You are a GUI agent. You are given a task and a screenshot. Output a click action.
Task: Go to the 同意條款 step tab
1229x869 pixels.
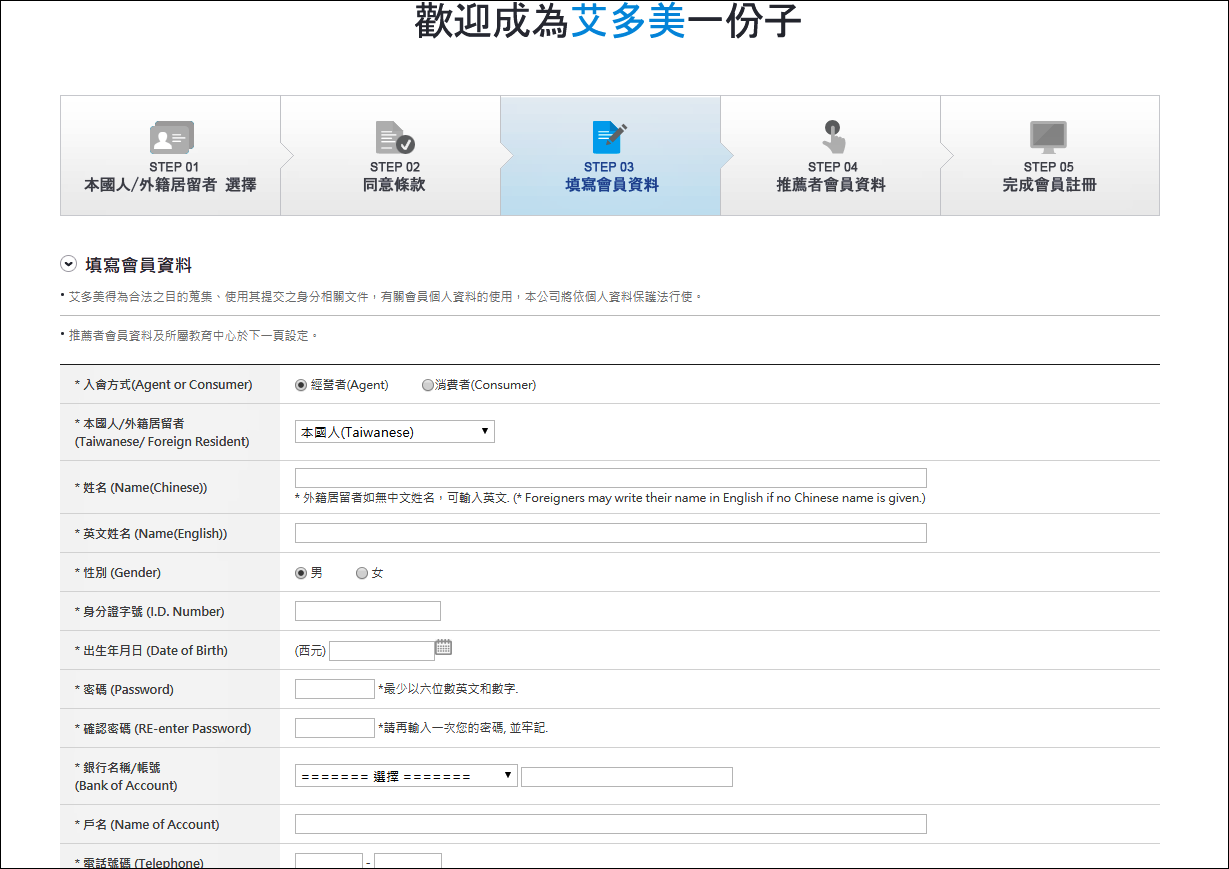pyautogui.click(x=390, y=156)
